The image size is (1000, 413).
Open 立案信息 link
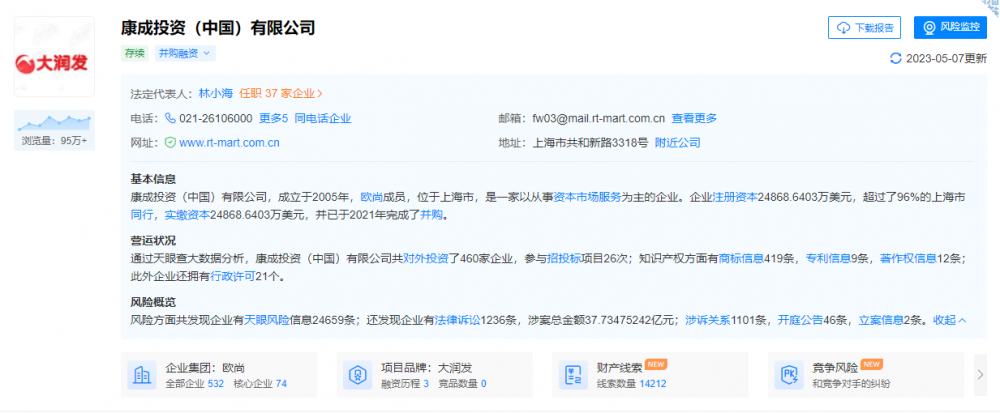[x=881, y=320]
